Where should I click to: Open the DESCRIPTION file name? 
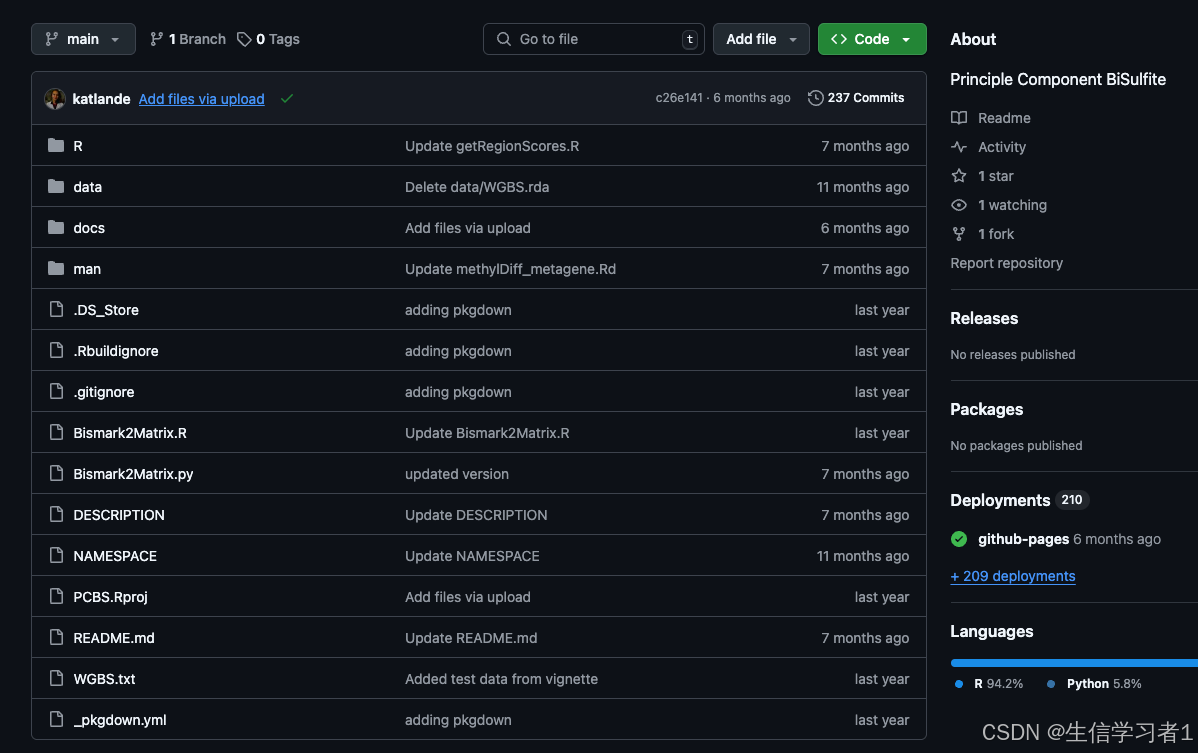point(118,515)
